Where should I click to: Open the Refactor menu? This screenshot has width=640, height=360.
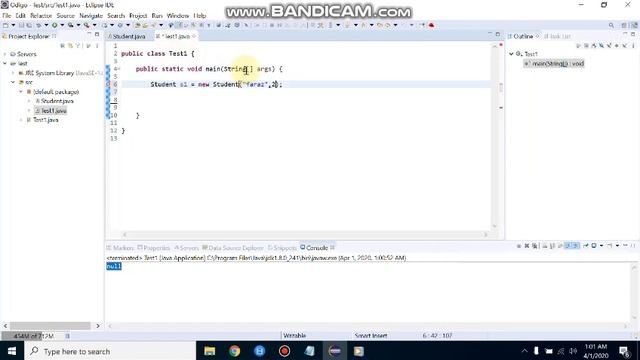41,16
